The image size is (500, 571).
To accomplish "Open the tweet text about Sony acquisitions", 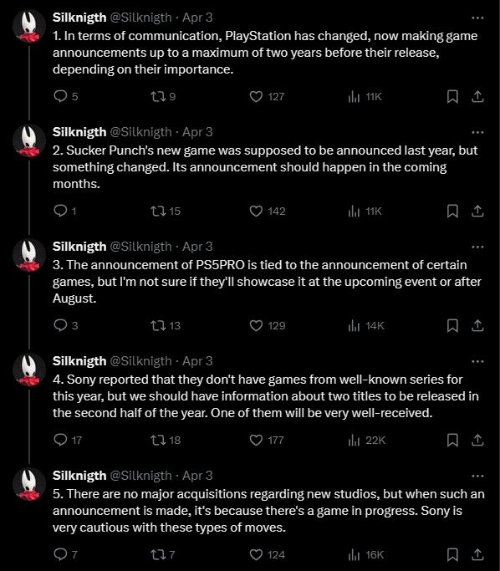I will [269, 511].
